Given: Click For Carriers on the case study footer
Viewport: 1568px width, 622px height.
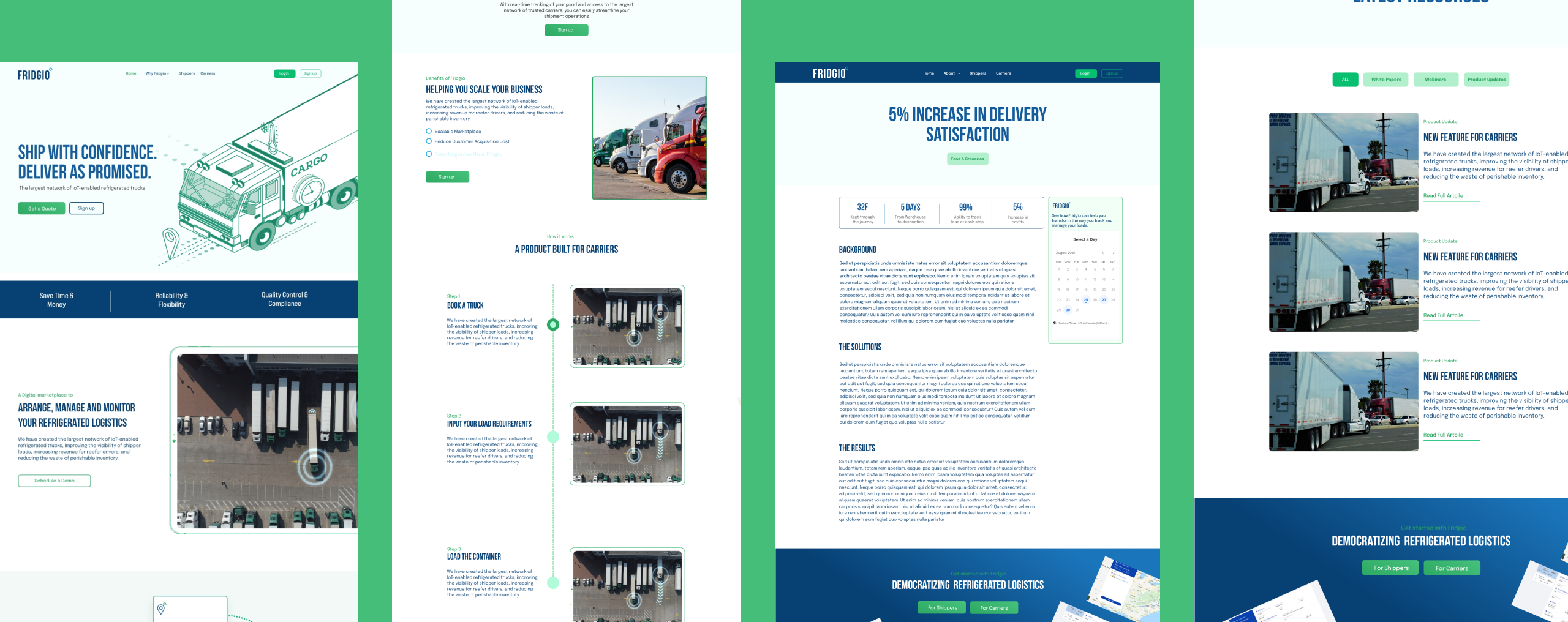Looking at the screenshot, I should [x=994, y=607].
